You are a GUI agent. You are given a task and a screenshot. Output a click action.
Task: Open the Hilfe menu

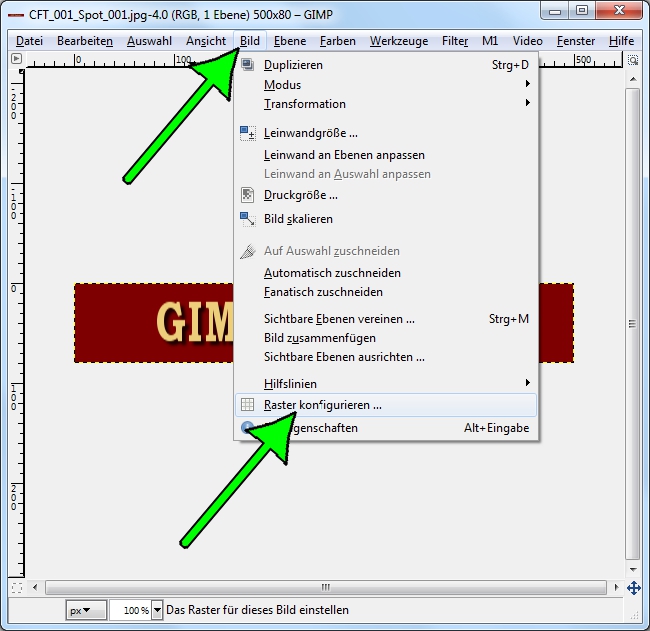coord(621,41)
